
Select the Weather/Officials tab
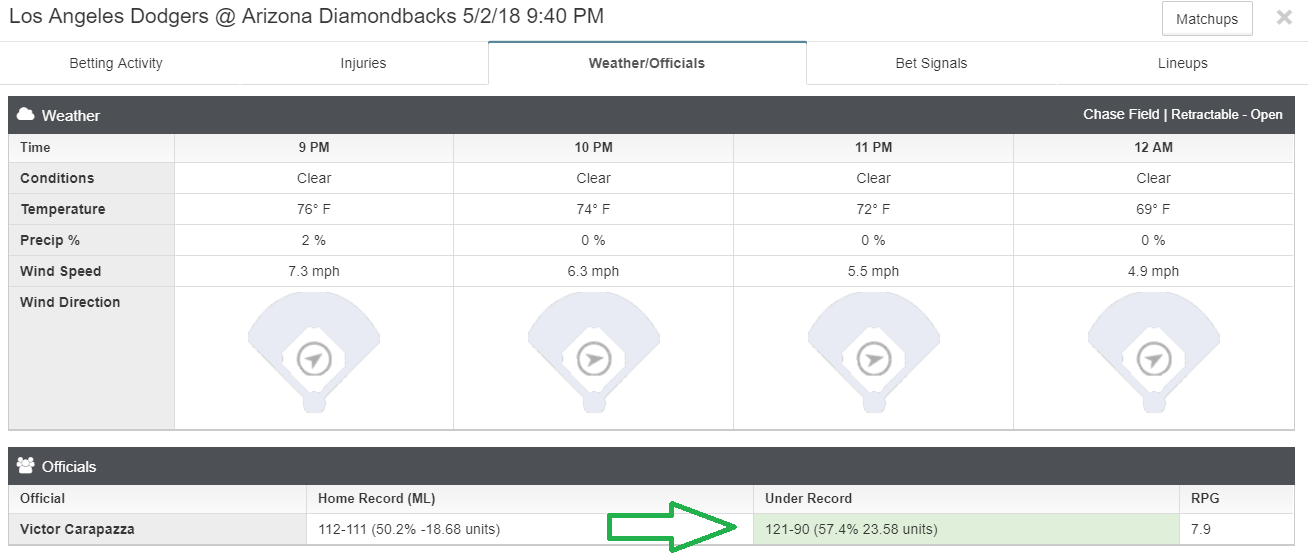tap(647, 63)
